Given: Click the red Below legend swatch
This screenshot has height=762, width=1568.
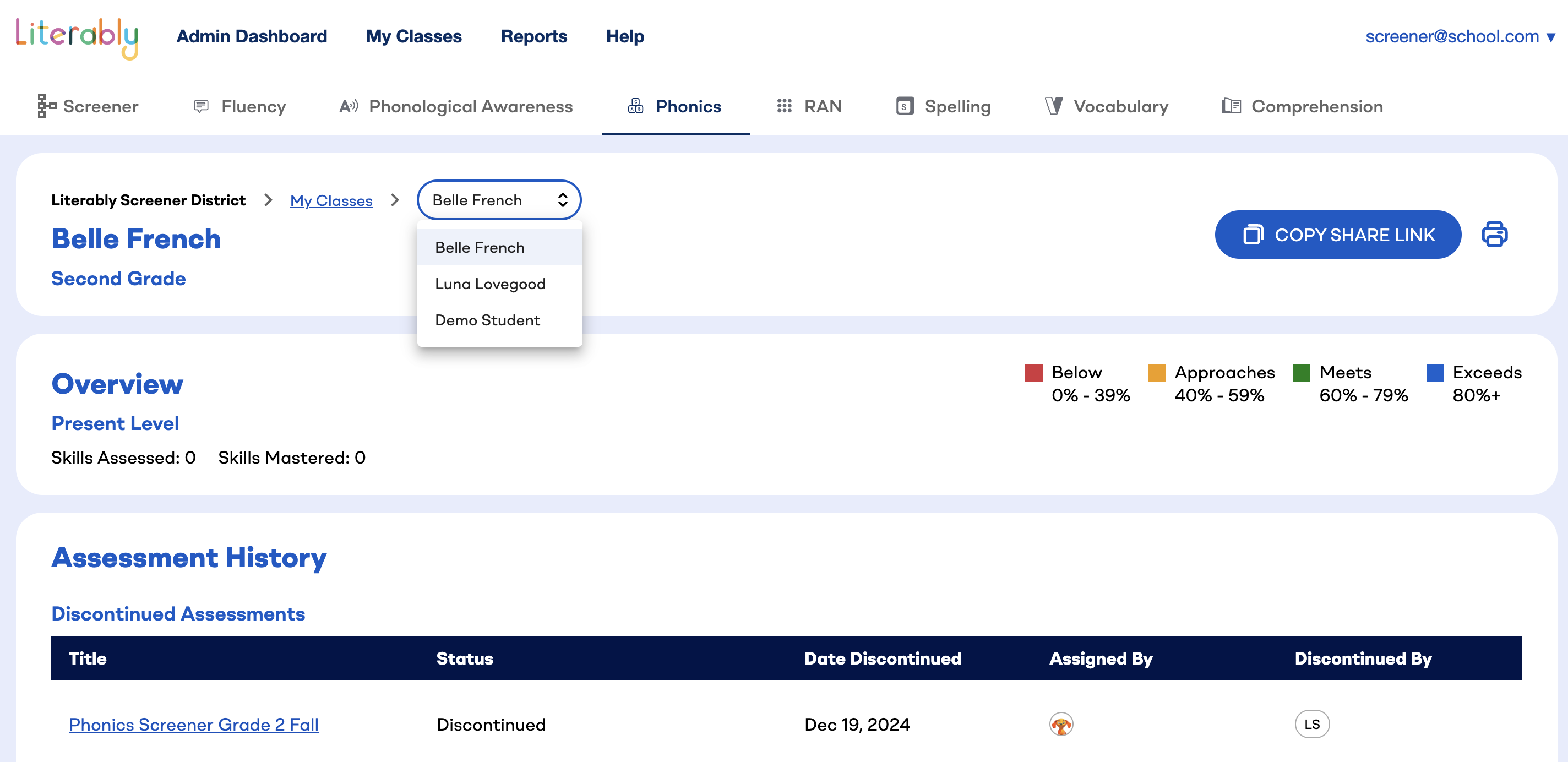Looking at the screenshot, I should (x=1033, y=373).
